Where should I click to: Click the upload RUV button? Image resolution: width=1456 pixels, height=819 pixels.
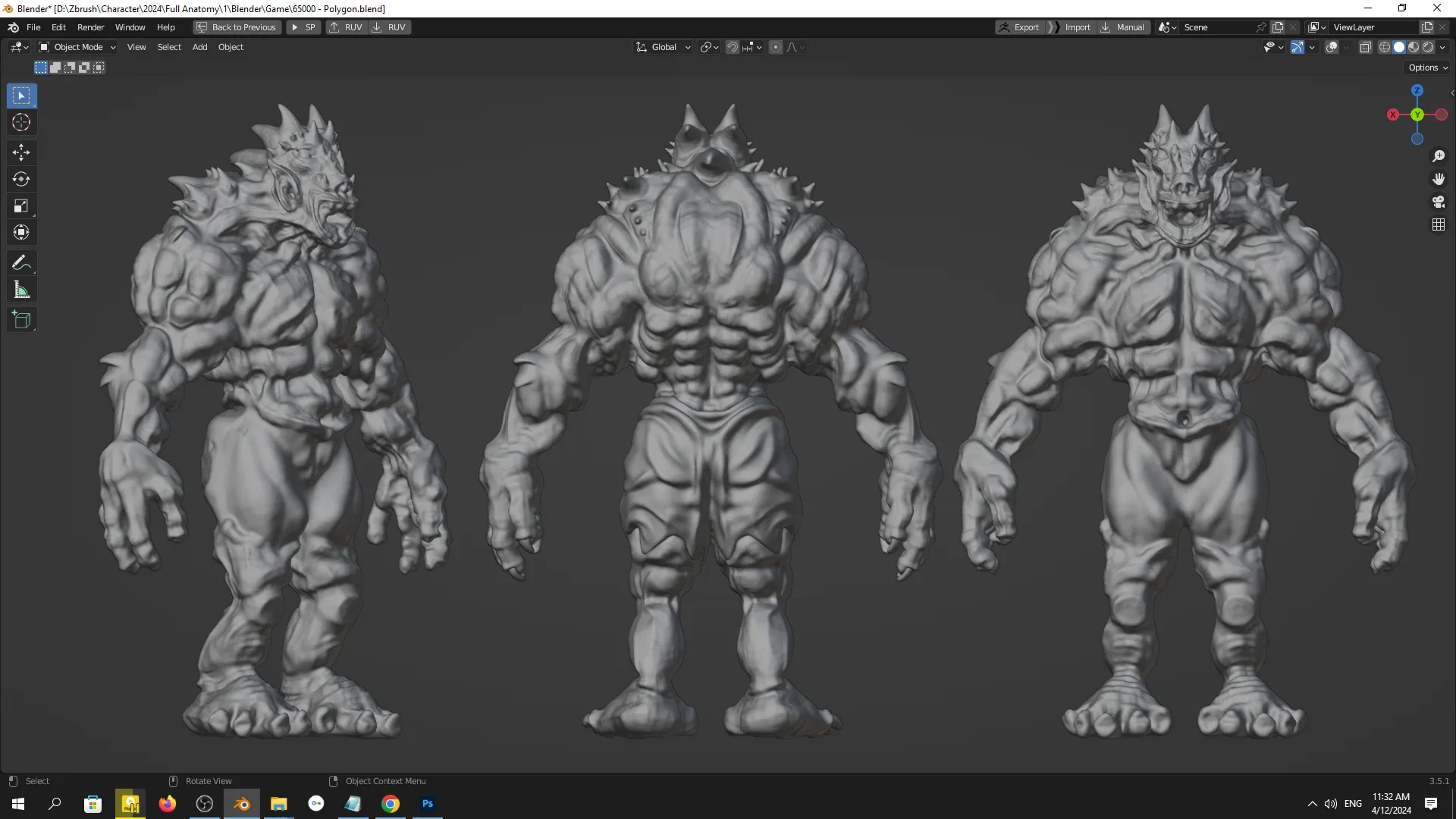pyautogui.click(x=347, y=27)
